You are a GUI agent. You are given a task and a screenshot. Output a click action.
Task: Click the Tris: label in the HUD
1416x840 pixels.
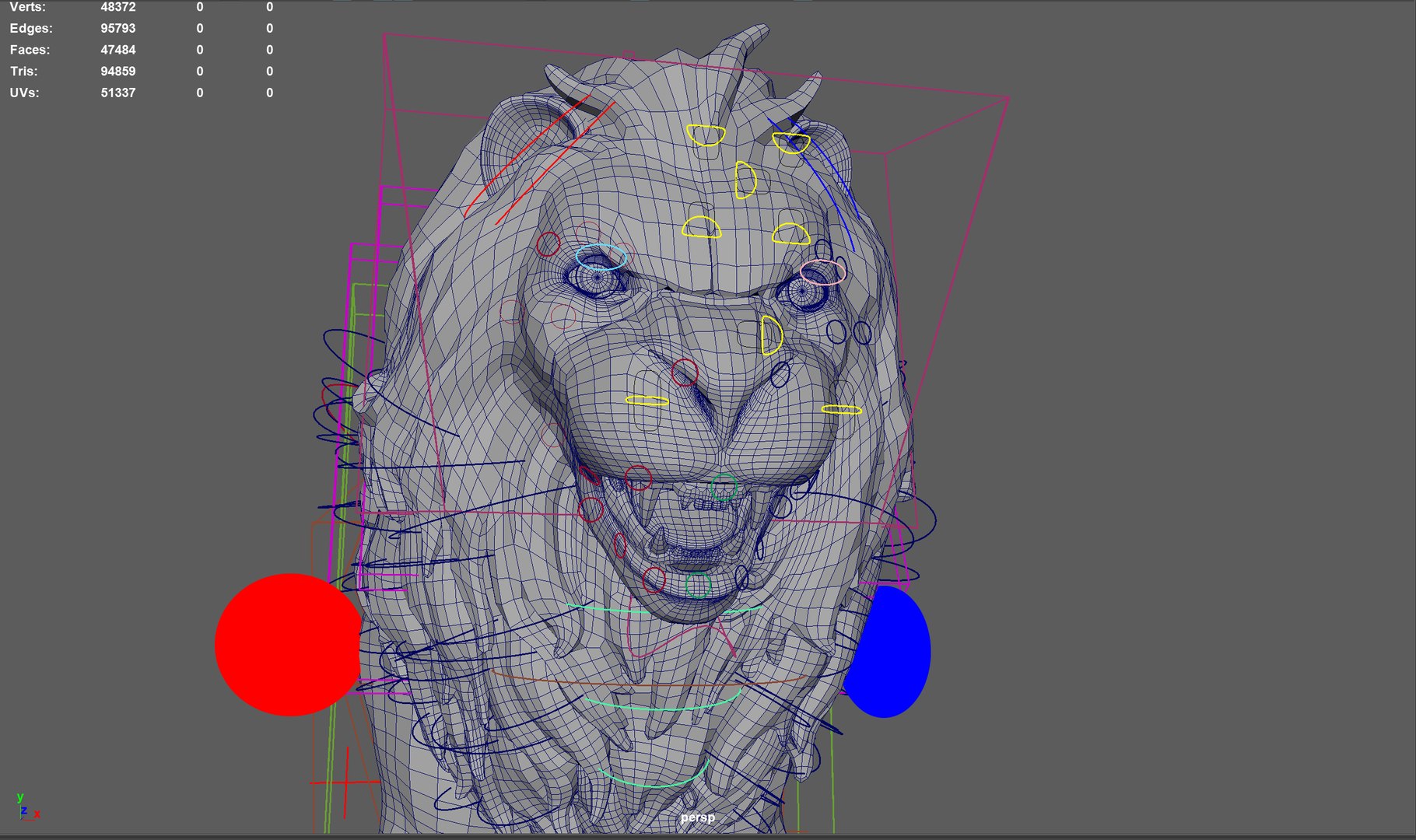(x=23, y=71)
